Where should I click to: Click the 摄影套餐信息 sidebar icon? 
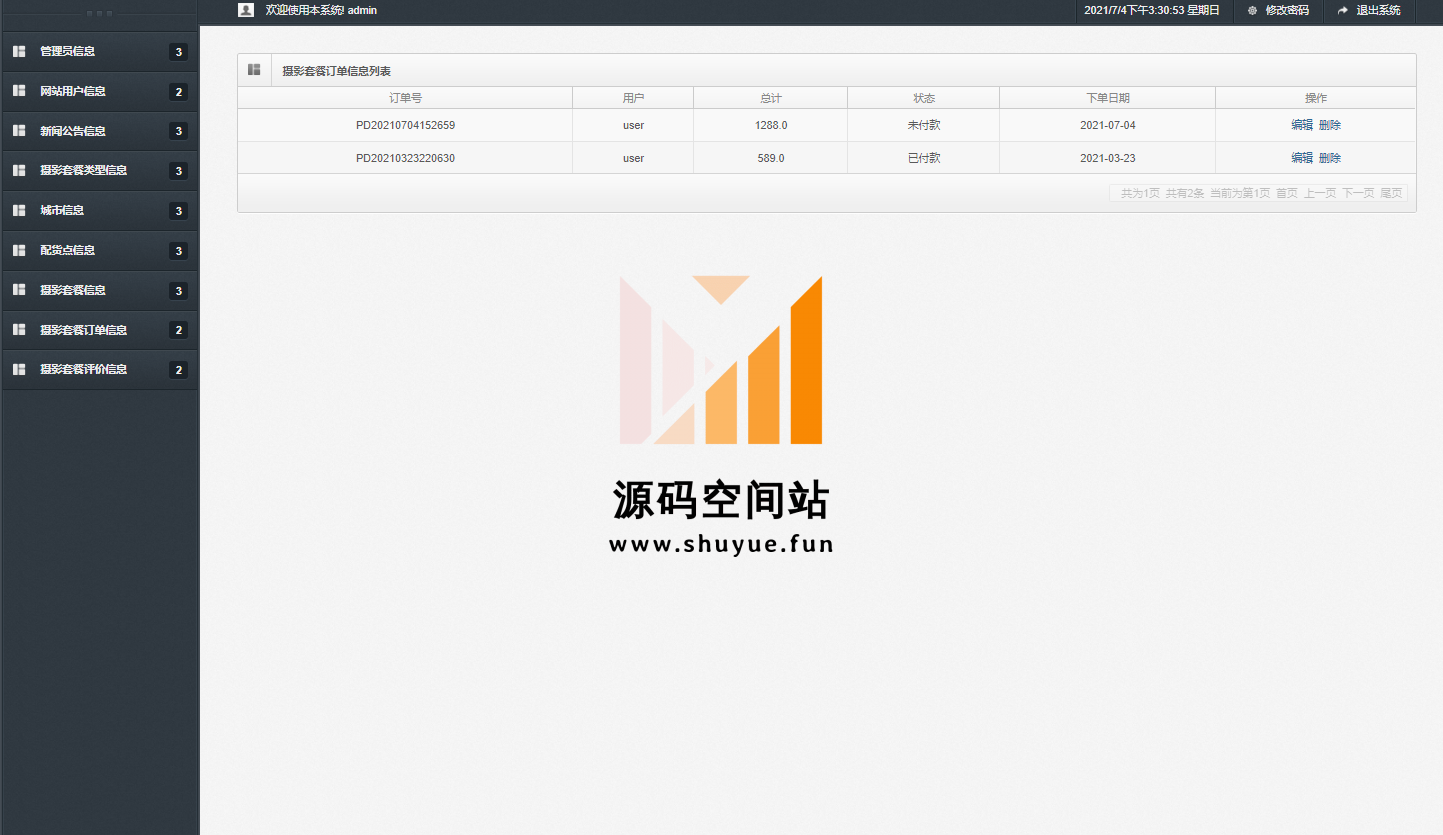(x=19, y=290)
